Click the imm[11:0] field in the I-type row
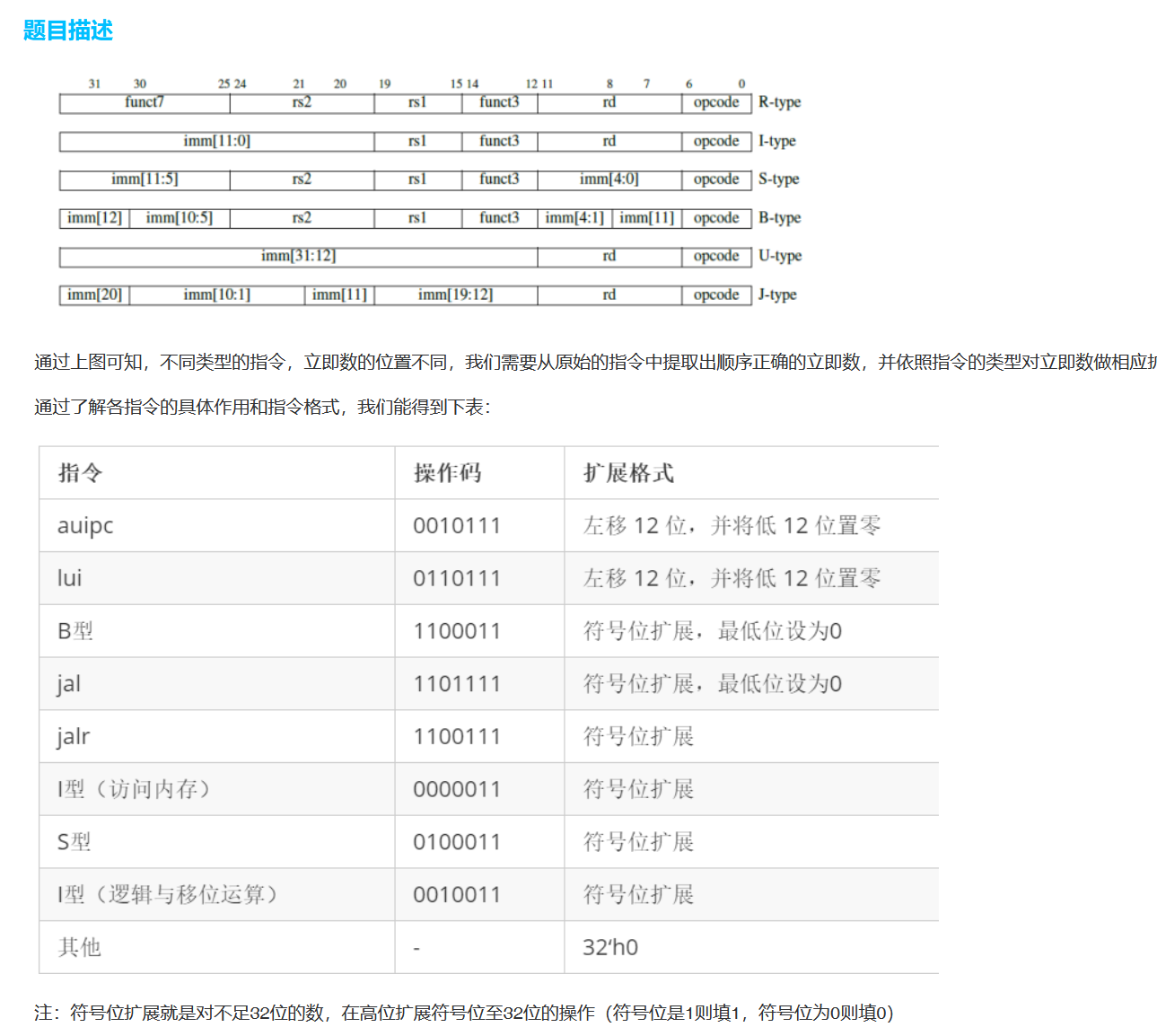 coord(216,141)
